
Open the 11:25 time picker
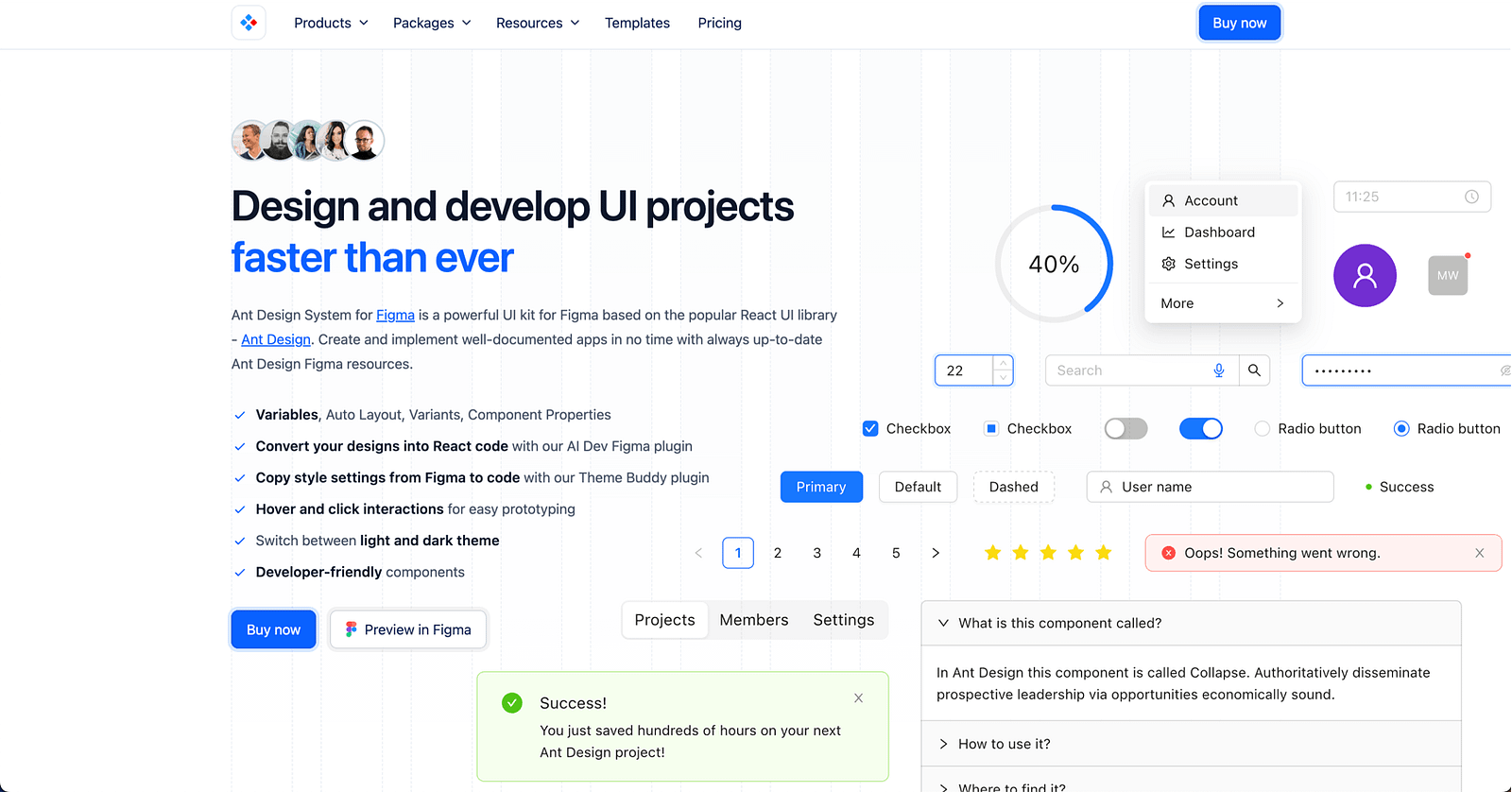coord(1412,197)
